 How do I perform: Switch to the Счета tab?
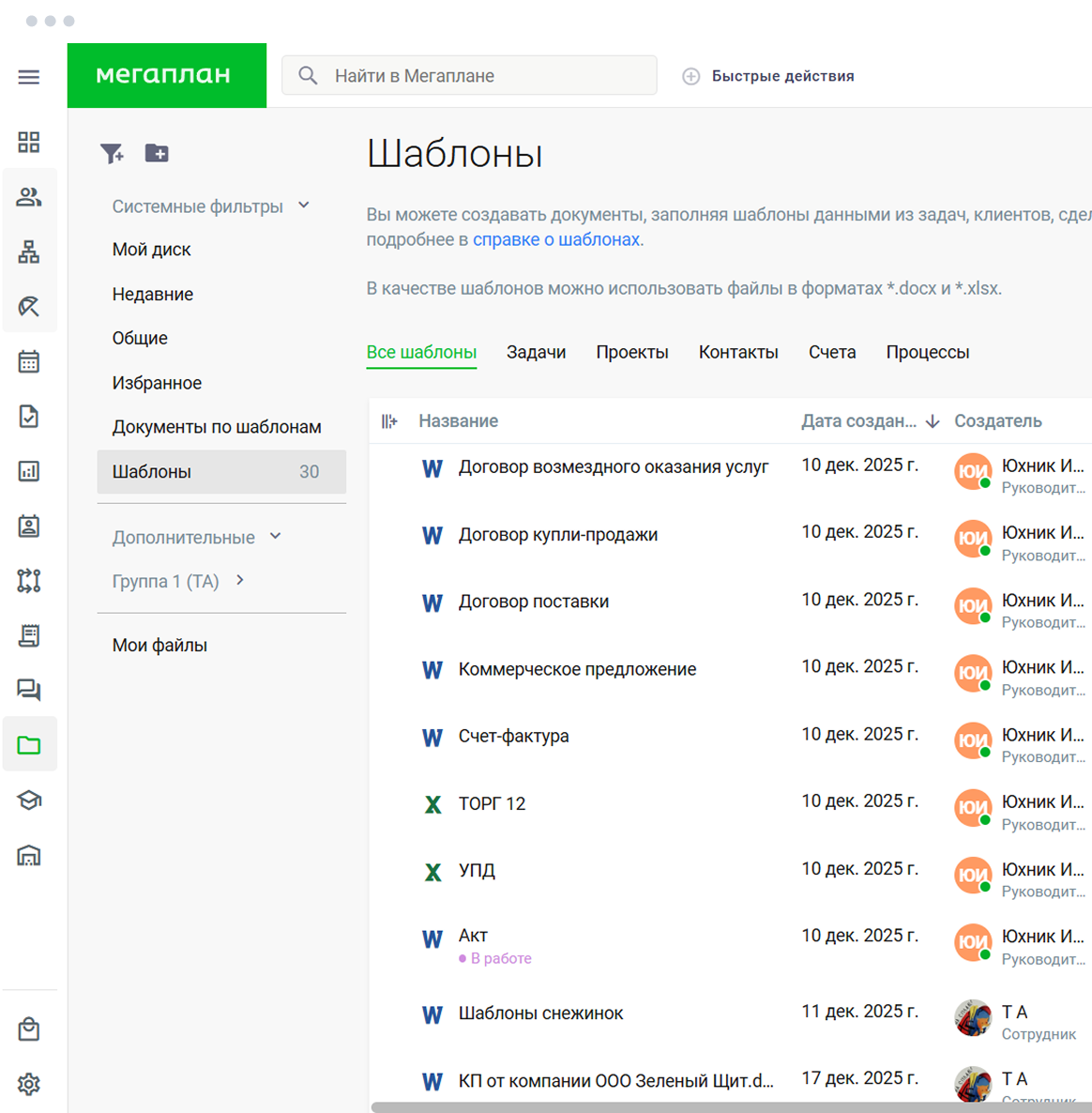click(x=832, y=352)
